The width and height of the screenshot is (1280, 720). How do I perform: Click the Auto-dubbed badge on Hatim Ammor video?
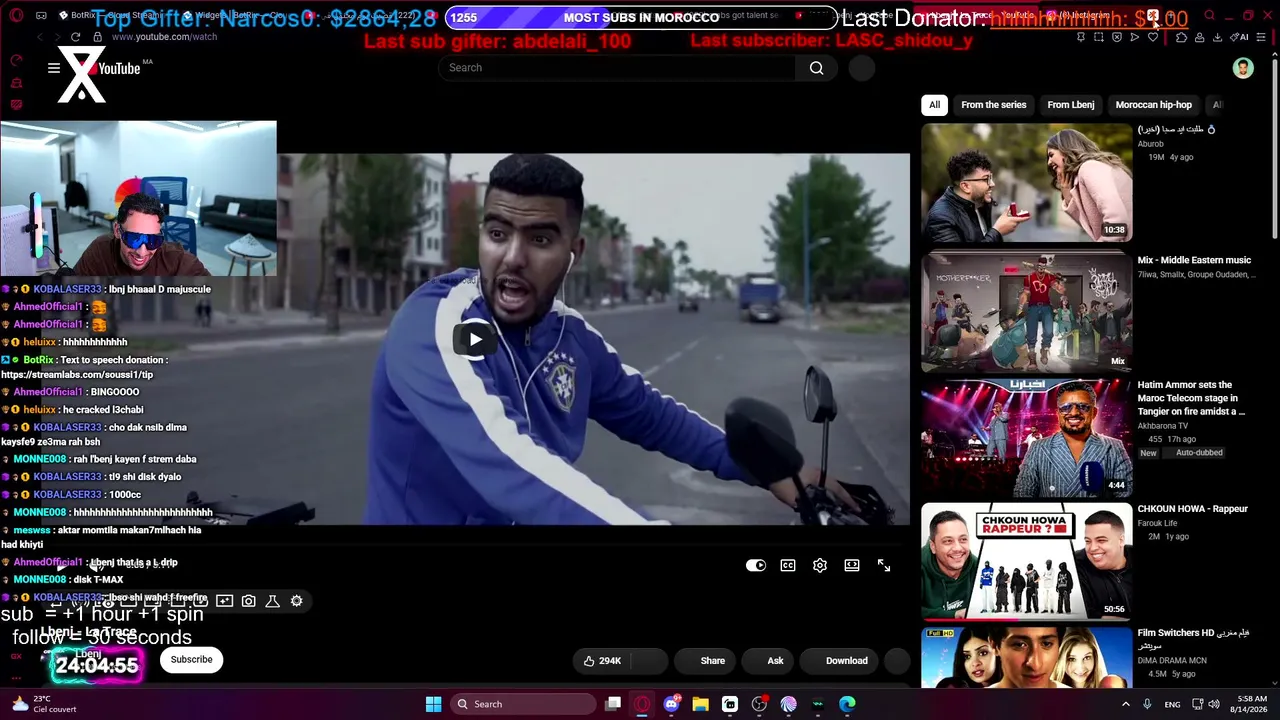[1199, 453]
